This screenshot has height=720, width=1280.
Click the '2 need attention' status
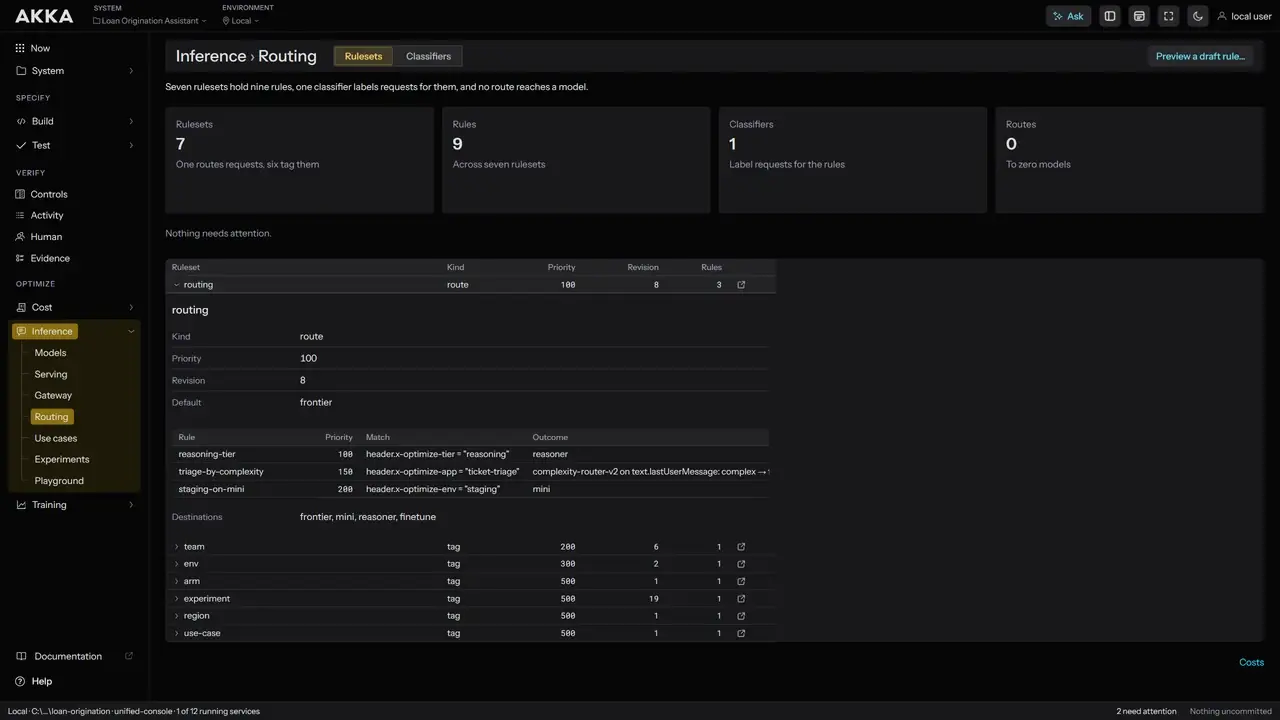point(1146,711)
